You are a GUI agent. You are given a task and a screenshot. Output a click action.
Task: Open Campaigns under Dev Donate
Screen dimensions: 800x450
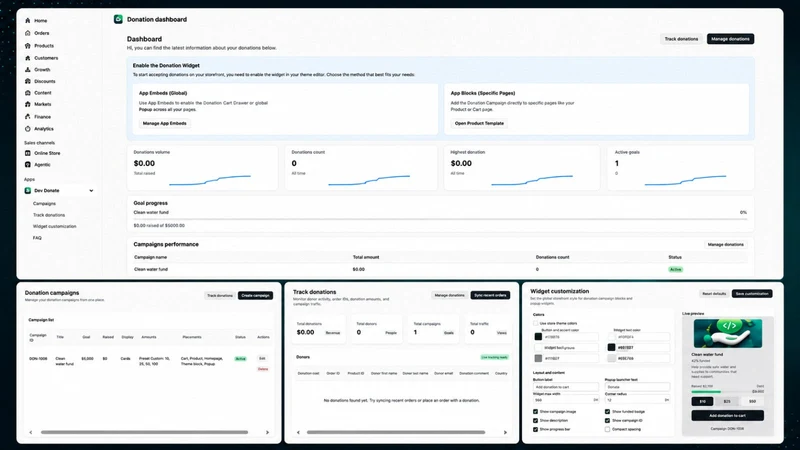(44, 204)
